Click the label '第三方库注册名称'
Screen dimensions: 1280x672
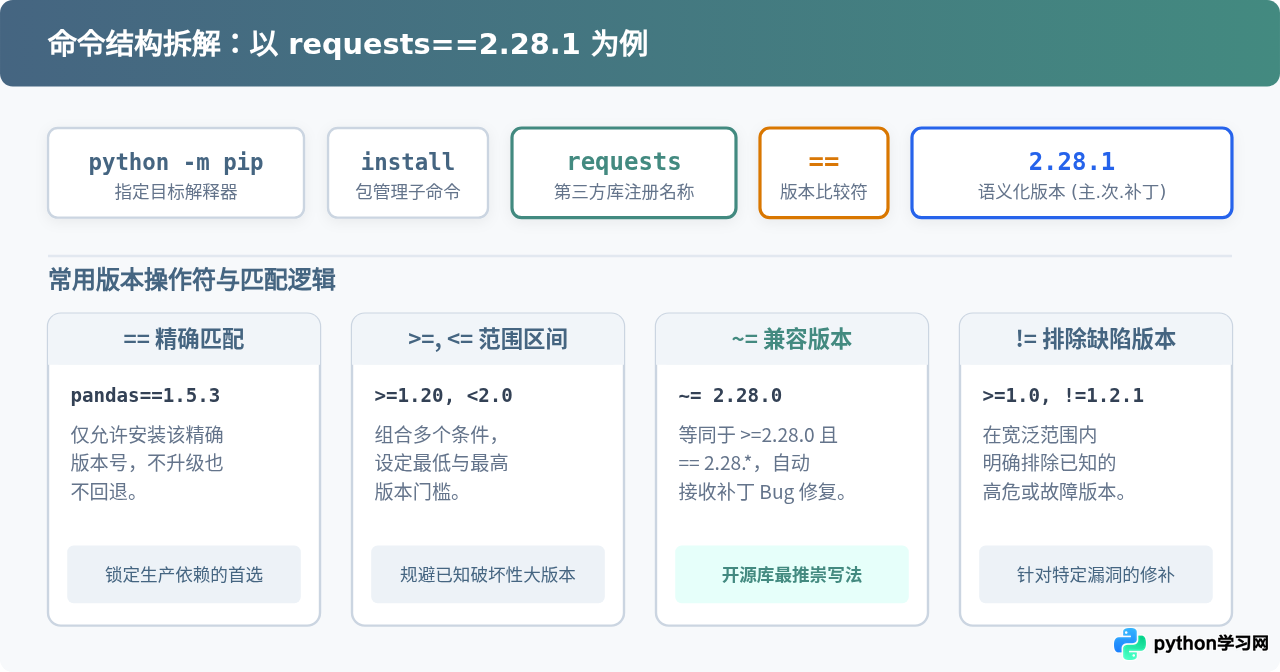click(624, 192)
